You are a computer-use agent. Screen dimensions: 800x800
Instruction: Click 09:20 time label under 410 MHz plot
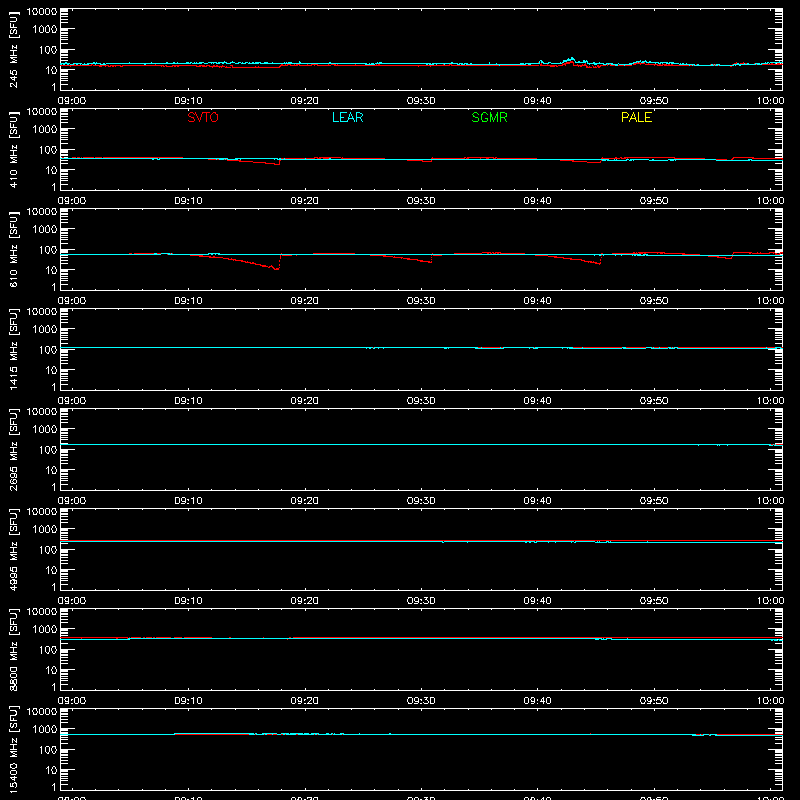click(305, 201)
